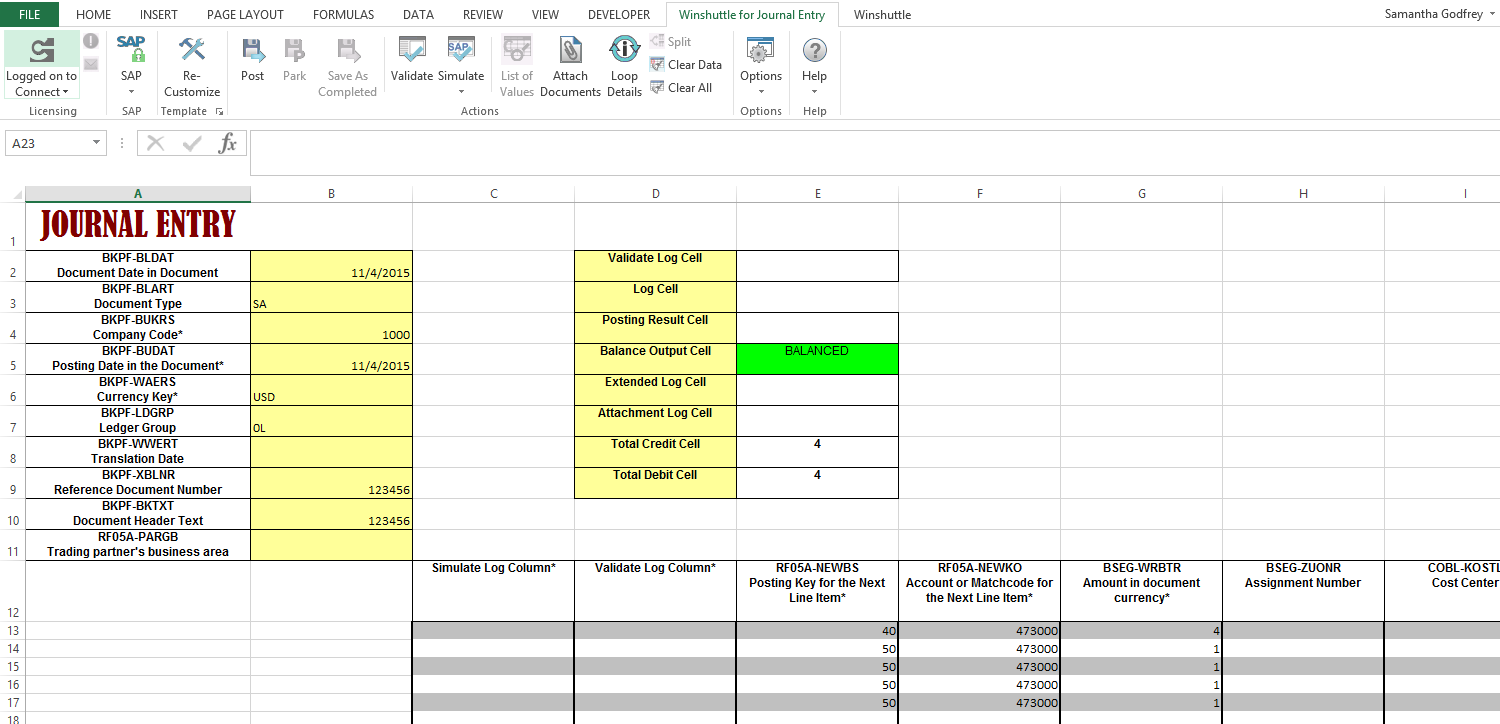
Task: Switch to the VIEW tab
Action: click(x=545, y=15)
